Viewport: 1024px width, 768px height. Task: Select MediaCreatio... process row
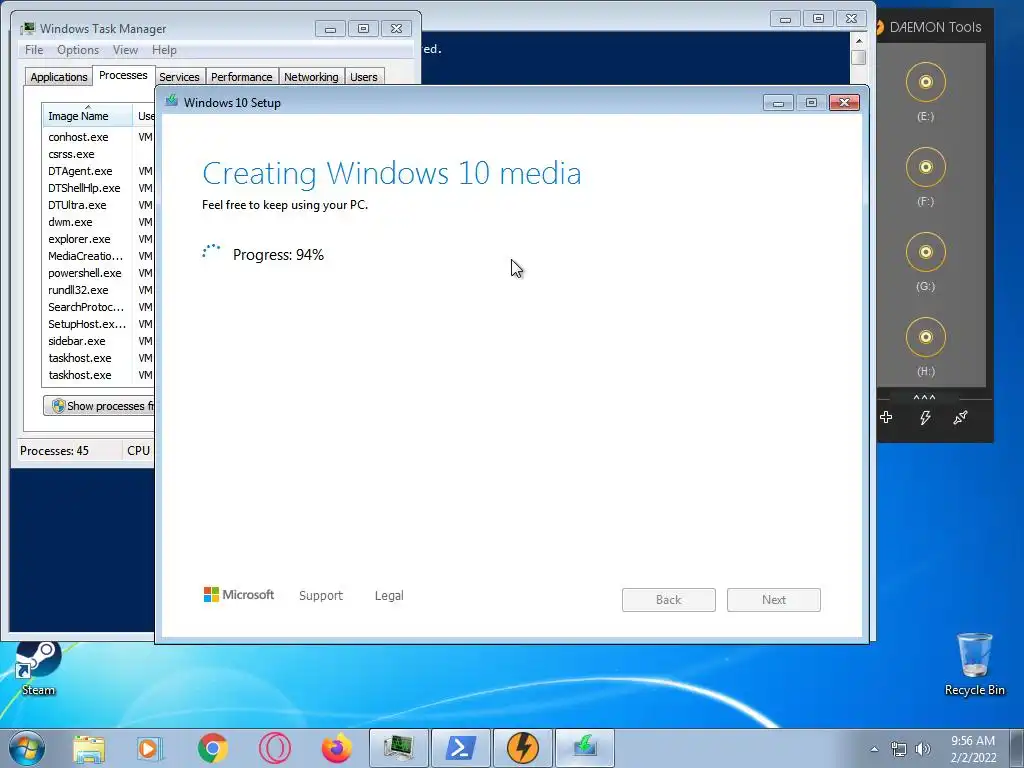point(98,256)
